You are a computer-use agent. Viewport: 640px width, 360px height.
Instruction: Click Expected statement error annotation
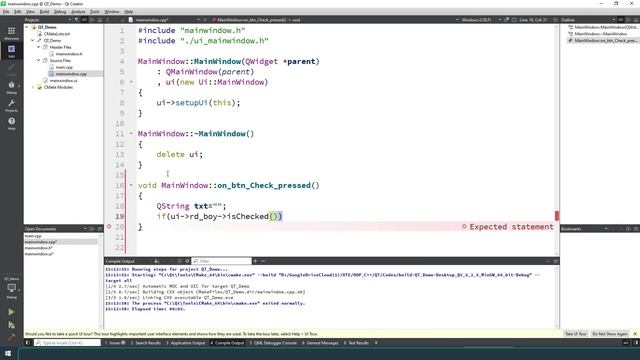pos(508,227)
